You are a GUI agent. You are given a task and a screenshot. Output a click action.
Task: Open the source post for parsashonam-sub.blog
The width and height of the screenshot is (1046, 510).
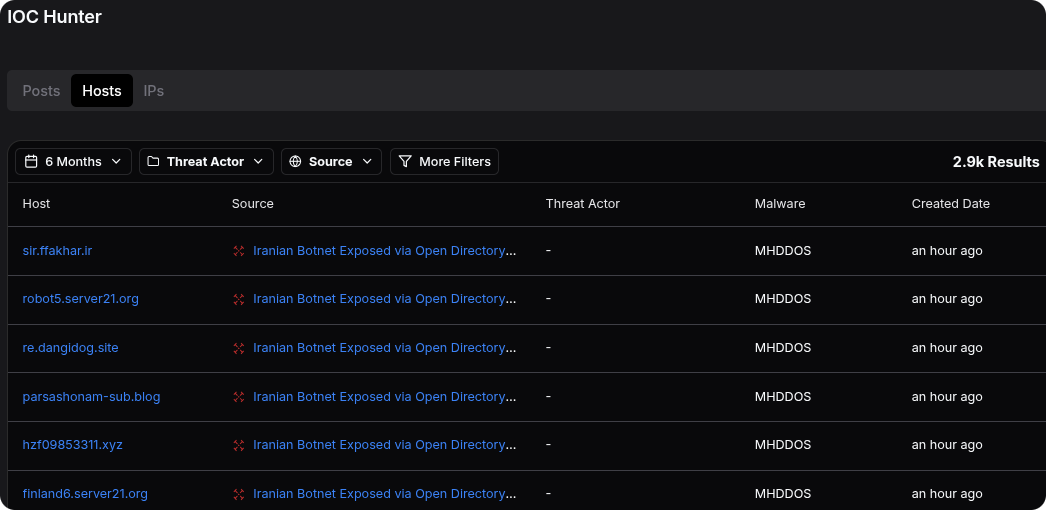tap(385, 397)
